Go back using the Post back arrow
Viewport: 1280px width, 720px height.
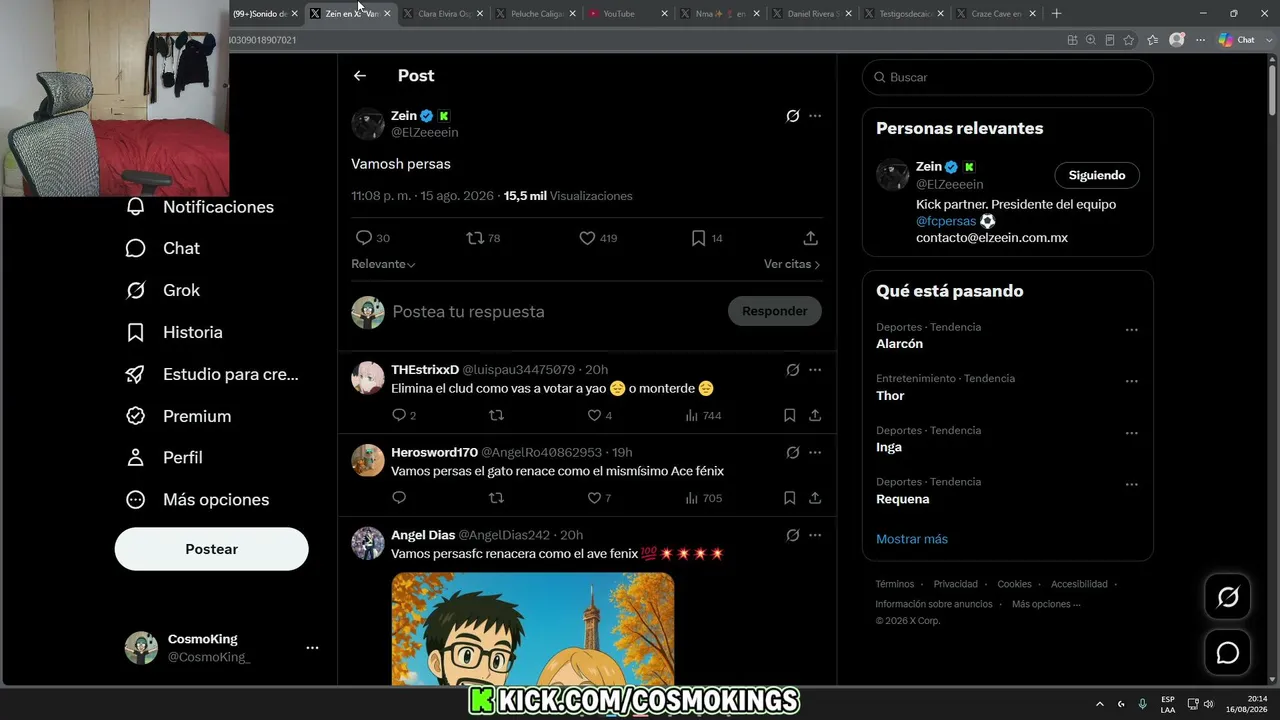360,76
